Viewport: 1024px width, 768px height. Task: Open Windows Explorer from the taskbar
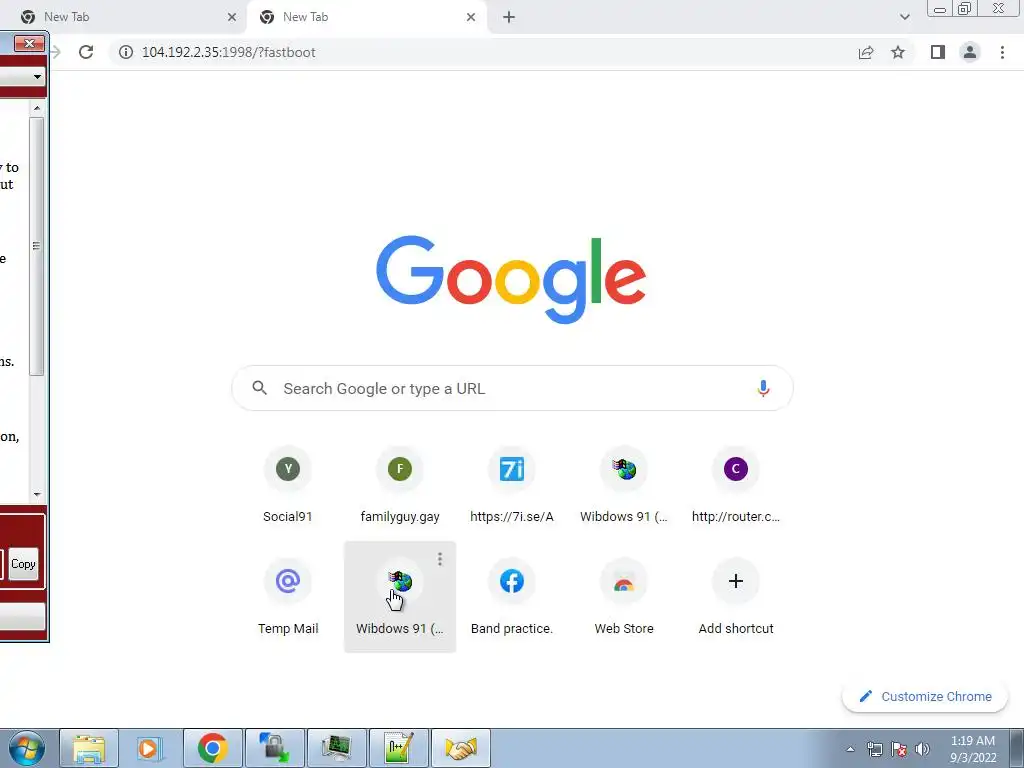pos(89,748)
